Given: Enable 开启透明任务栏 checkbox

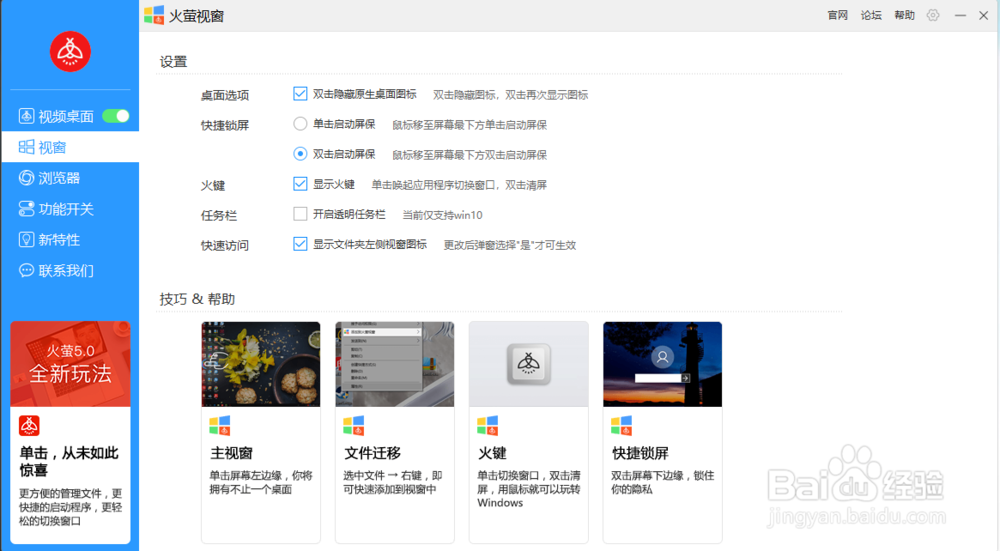Looking at the screenshot, I should point(300,214).
